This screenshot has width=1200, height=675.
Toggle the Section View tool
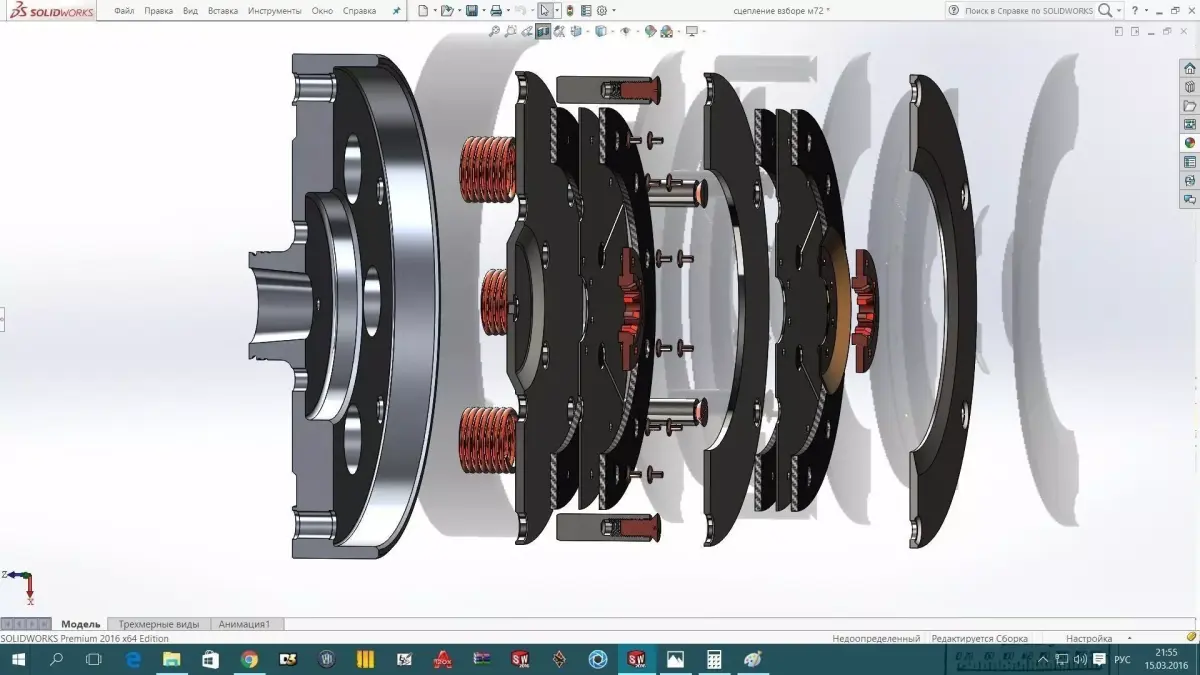[x=543, y=32]
